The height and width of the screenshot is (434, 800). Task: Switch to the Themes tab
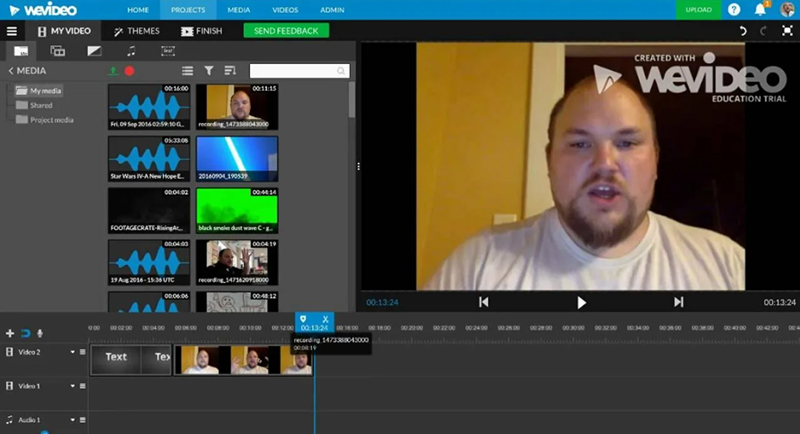point(137,31)
